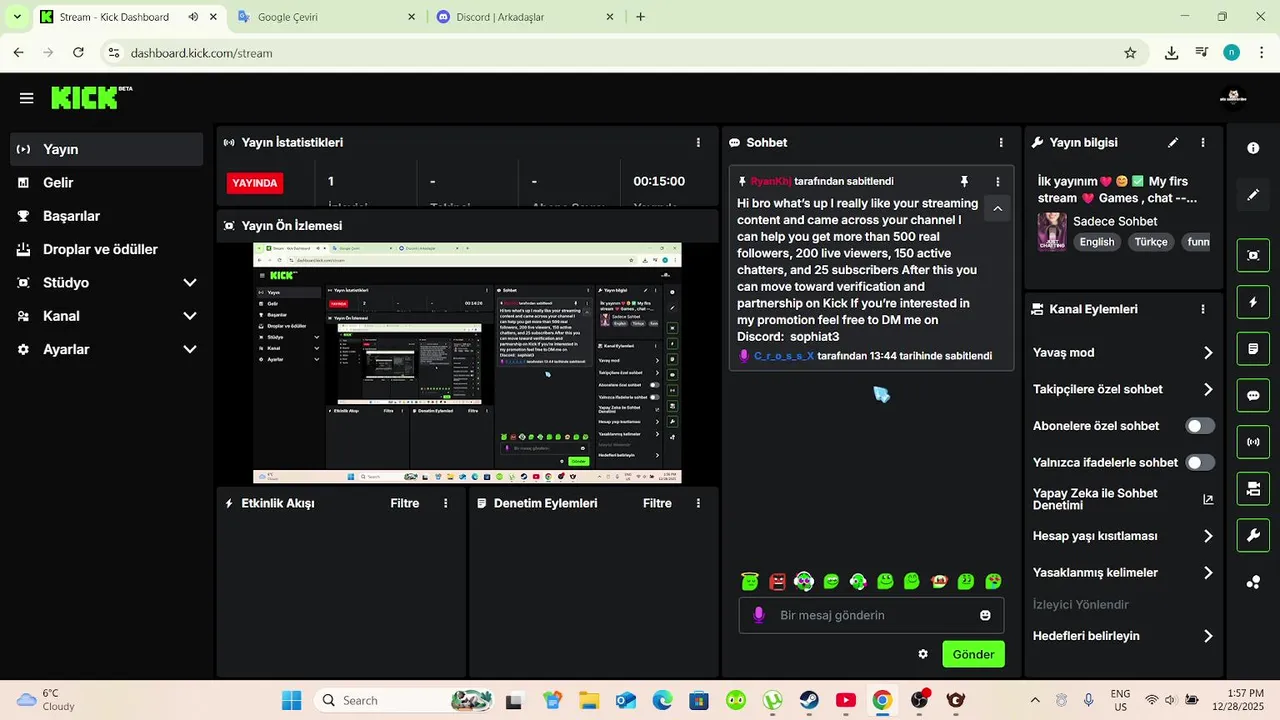Click the purple microphone icon in chat input
1280x720 pixels.
coord(759,615)
